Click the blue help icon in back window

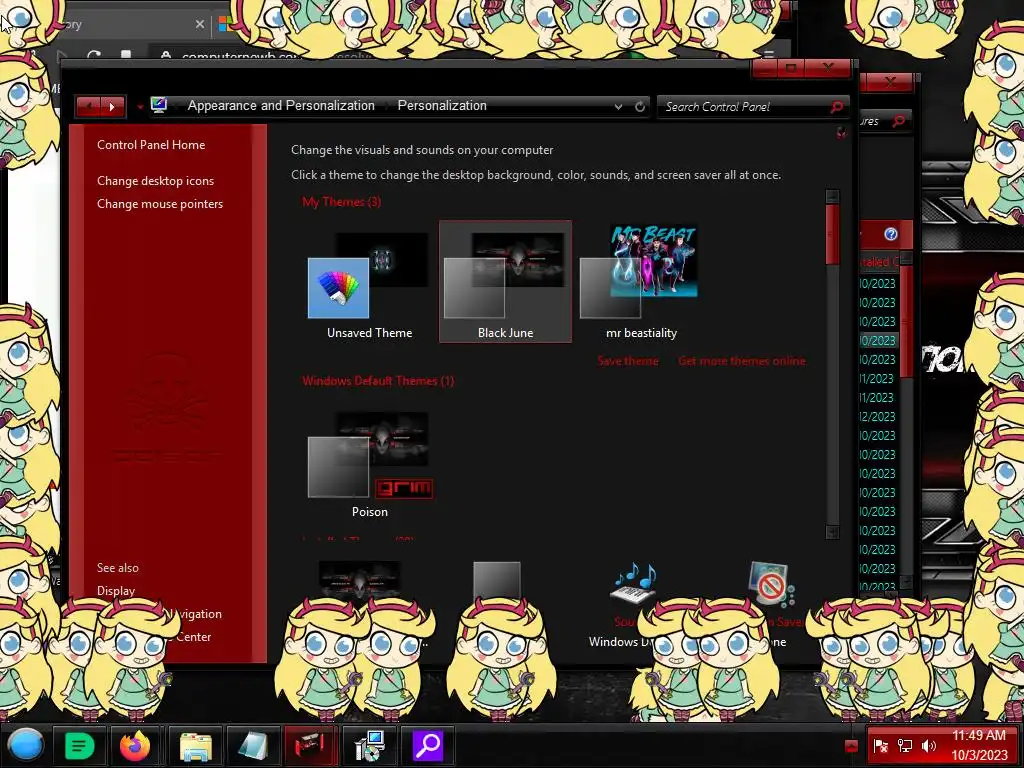point(891,234)
